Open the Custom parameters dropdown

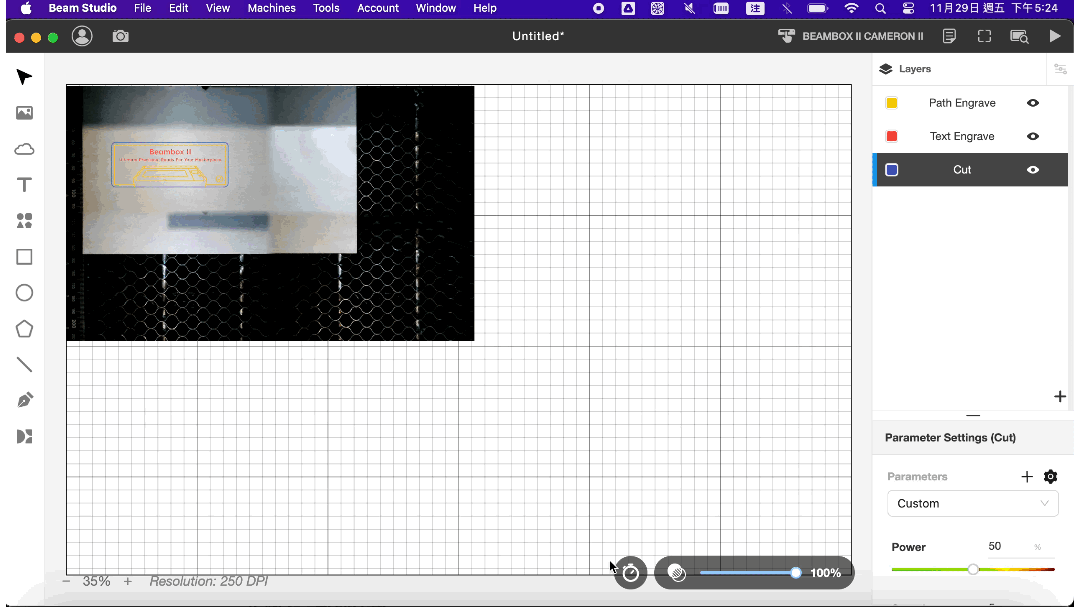coord(973,503)
